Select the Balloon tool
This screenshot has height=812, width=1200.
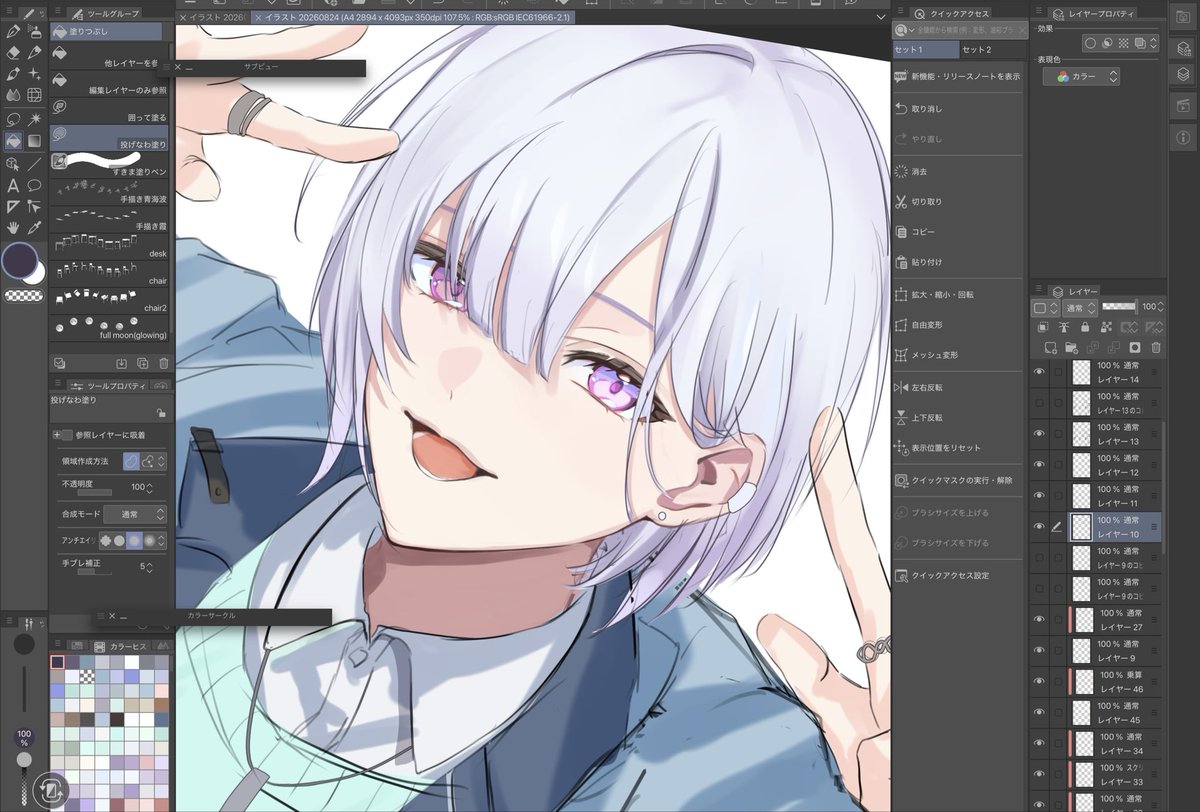34,185
